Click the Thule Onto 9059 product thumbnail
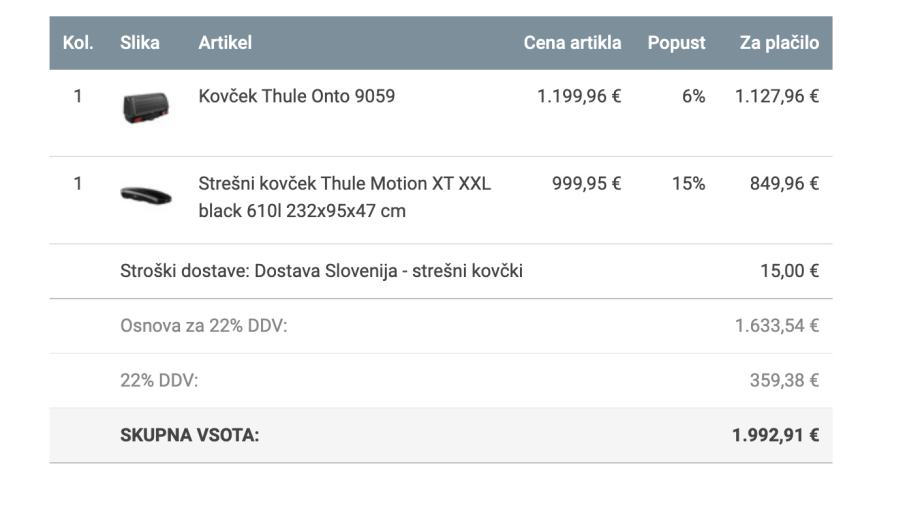Screen dimensions: 920x515 (146, 105)
